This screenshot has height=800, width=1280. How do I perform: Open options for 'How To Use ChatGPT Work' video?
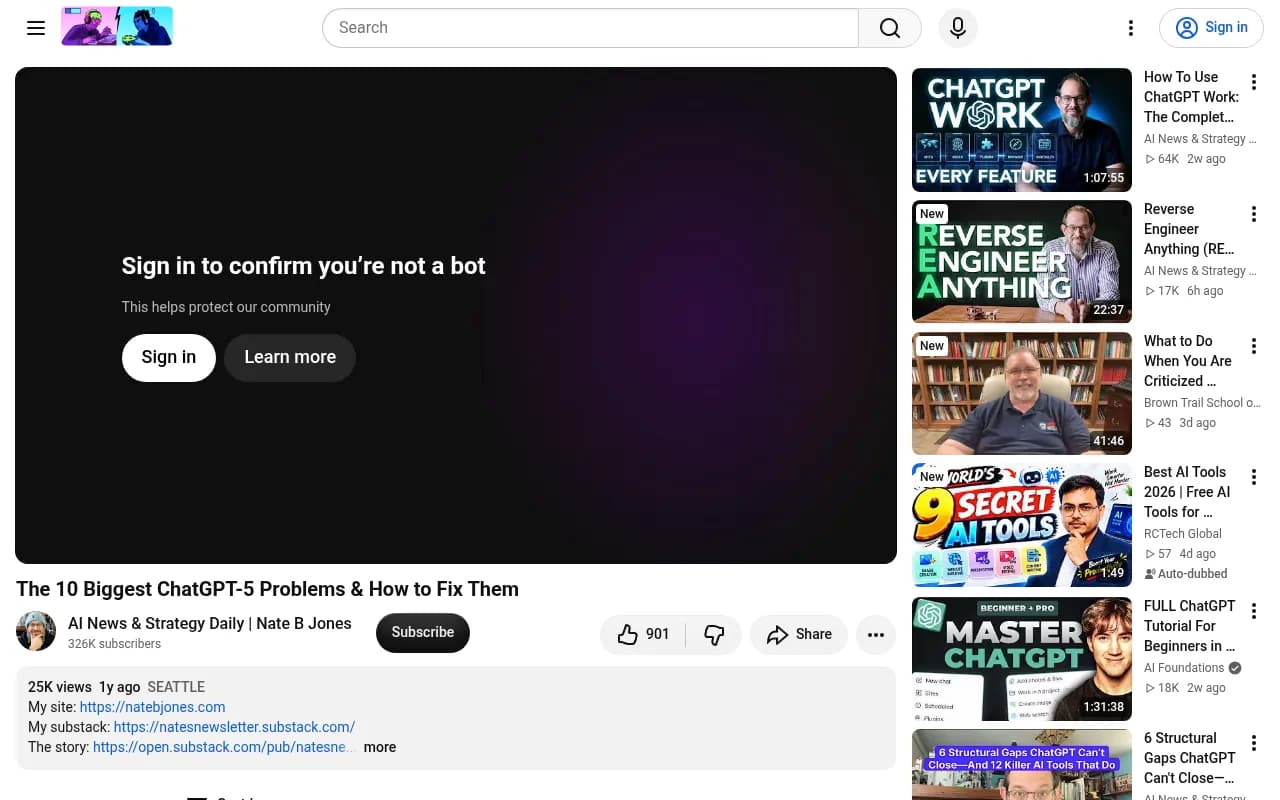(1254, 82)
